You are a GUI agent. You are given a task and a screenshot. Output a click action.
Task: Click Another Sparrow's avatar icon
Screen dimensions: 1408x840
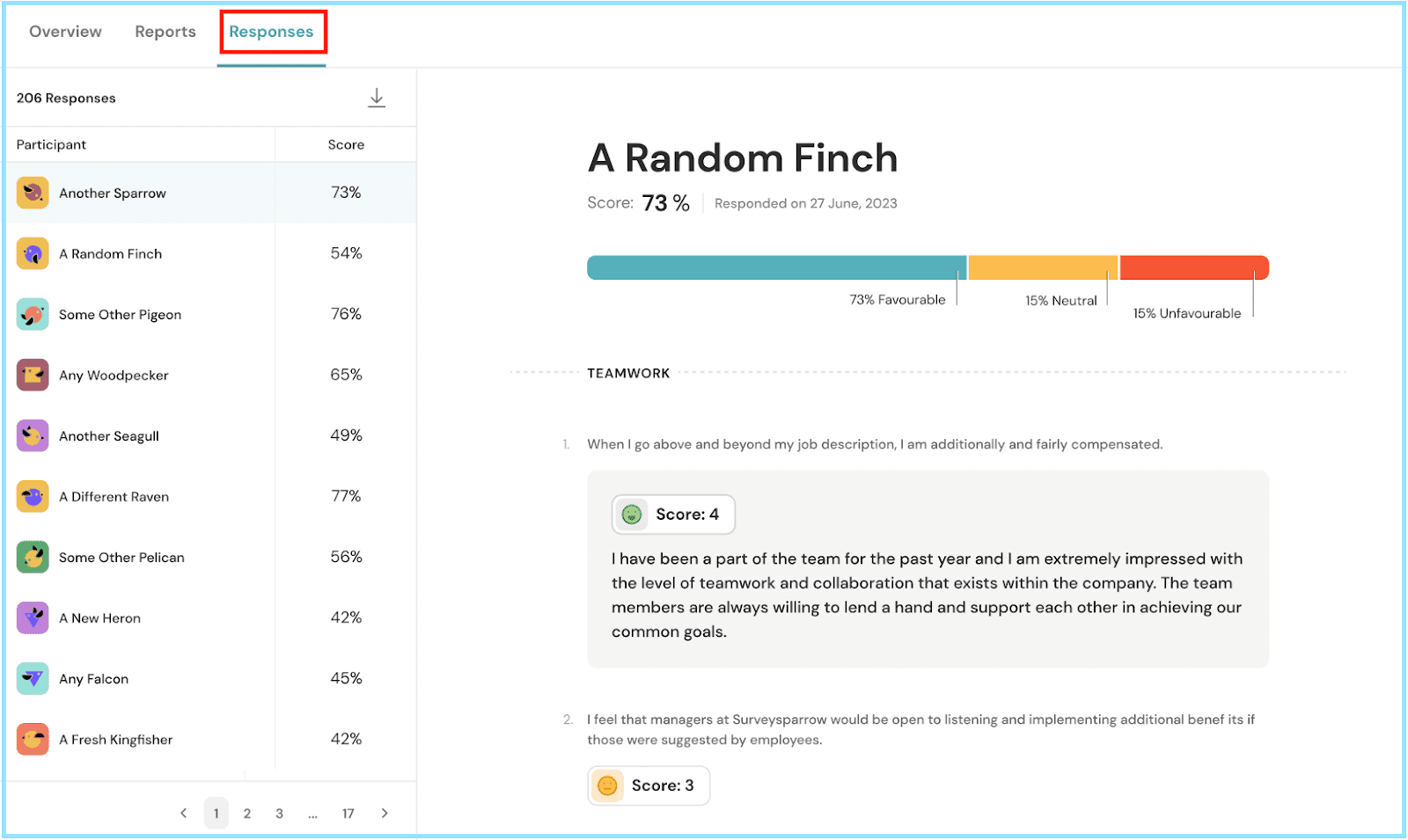click(x=33, y=193)
